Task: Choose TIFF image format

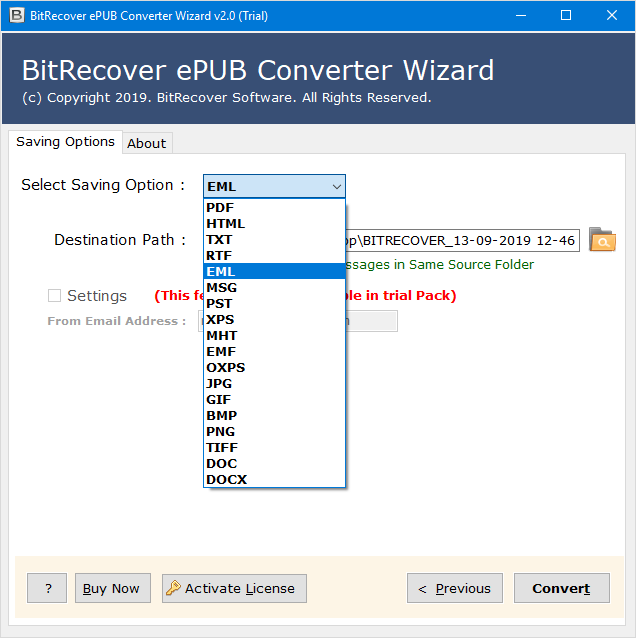Action: [x=274, y=448]
